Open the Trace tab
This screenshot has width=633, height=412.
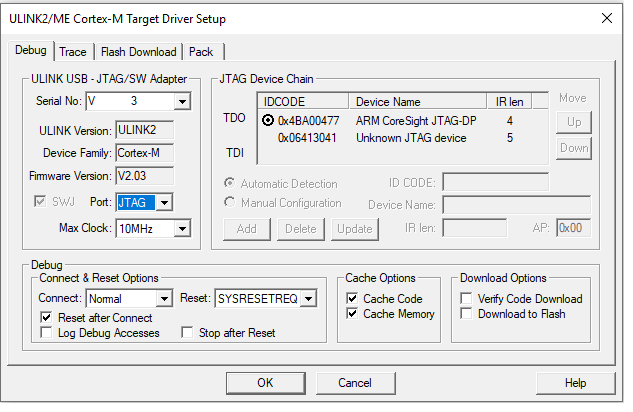point(73,52)
